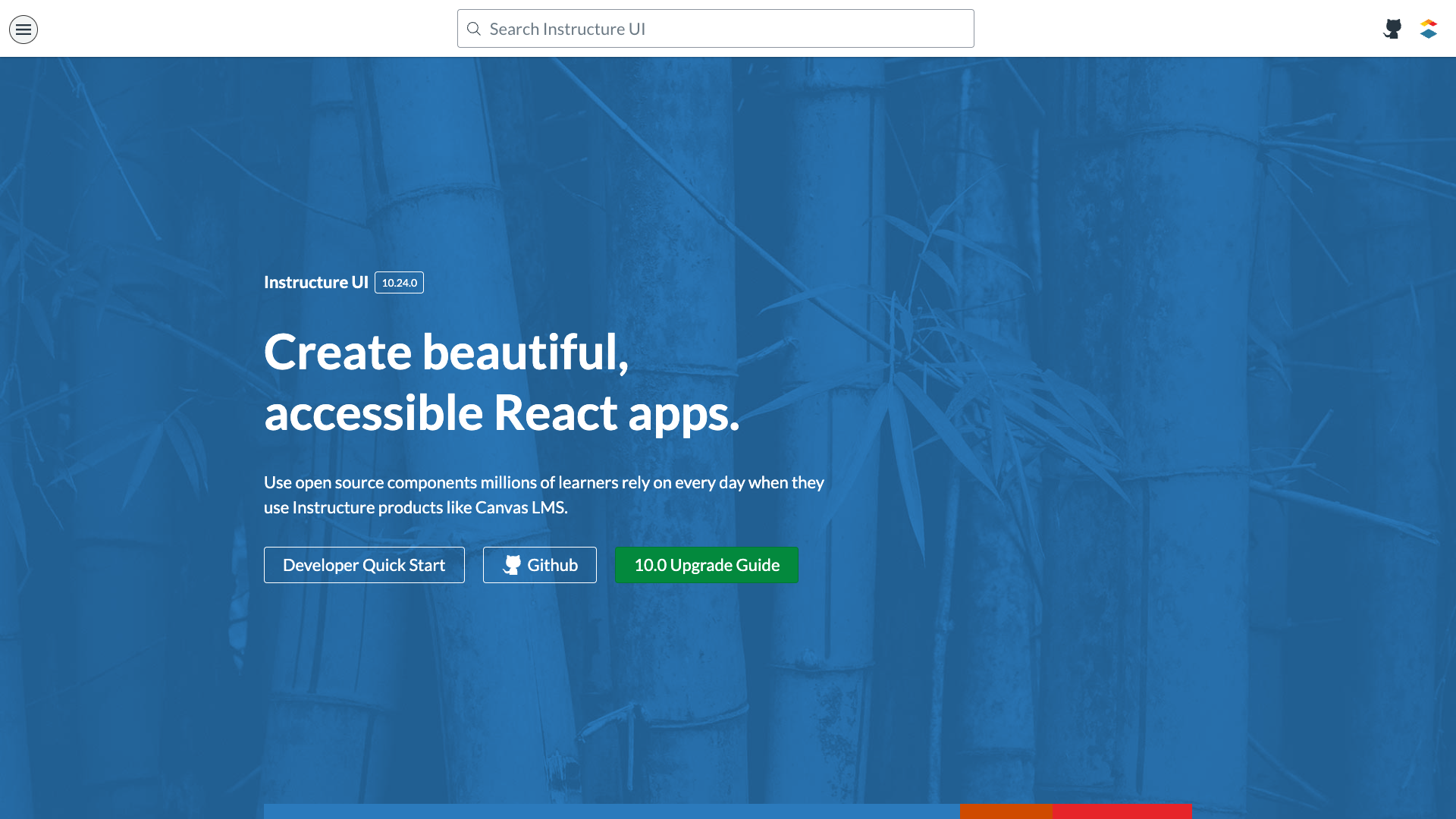The height and width of the screenshot is (819, 1456).
Task: Click inside the Search Instructure UI field
Action: pyautogui.click(x=715, y=28)
